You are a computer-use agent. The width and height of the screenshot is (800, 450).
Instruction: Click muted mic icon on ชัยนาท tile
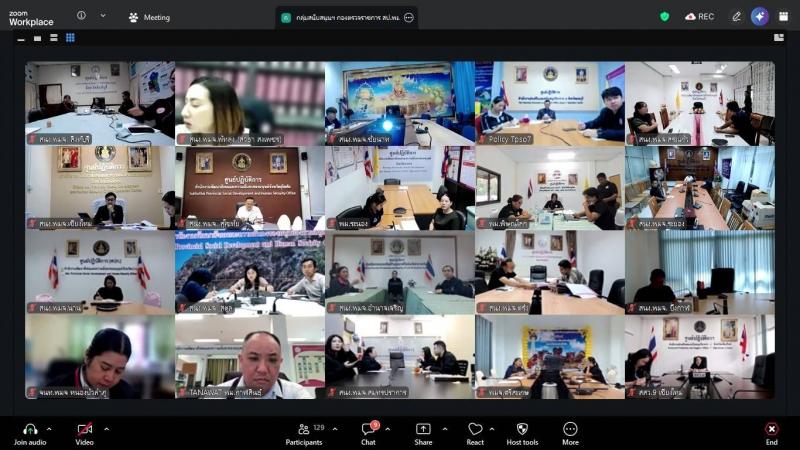coord(333,139)
